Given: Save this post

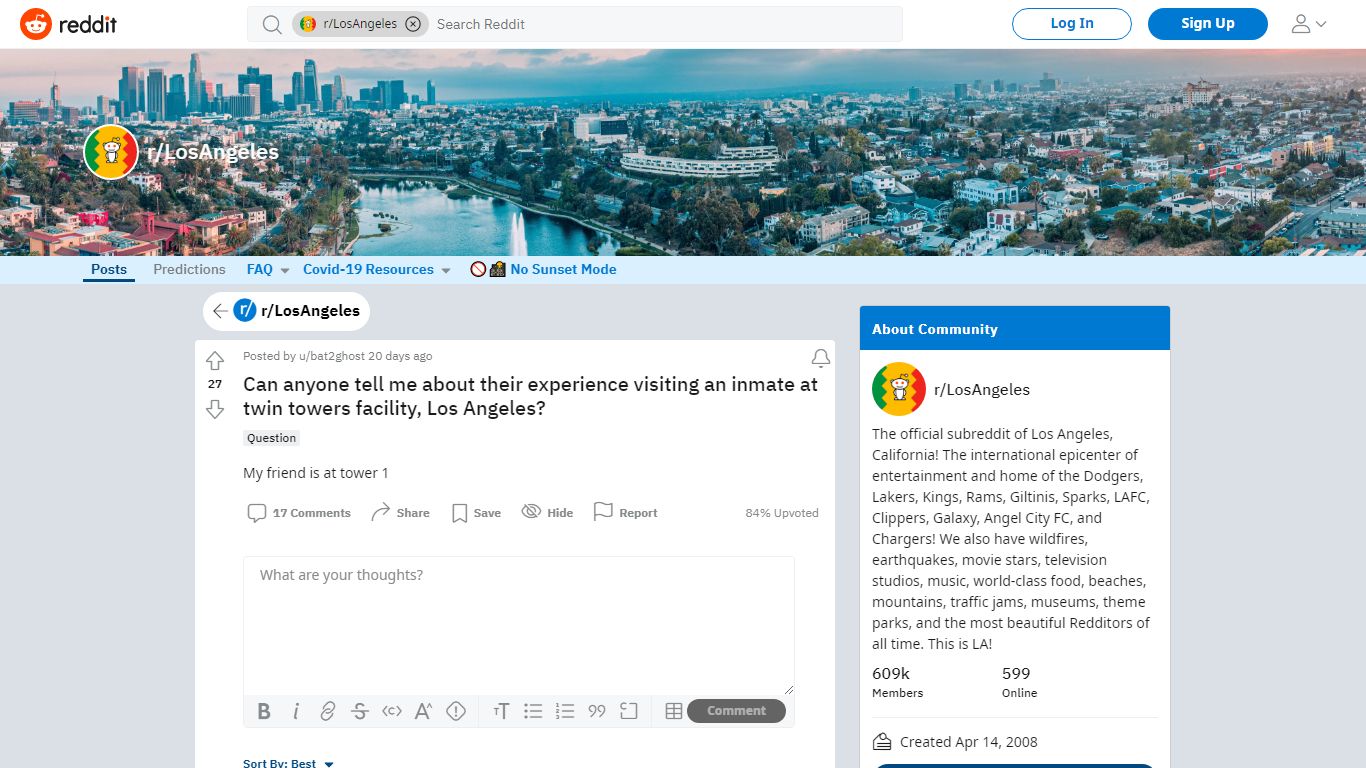Looking at the screenshot, I should (476, 512).
